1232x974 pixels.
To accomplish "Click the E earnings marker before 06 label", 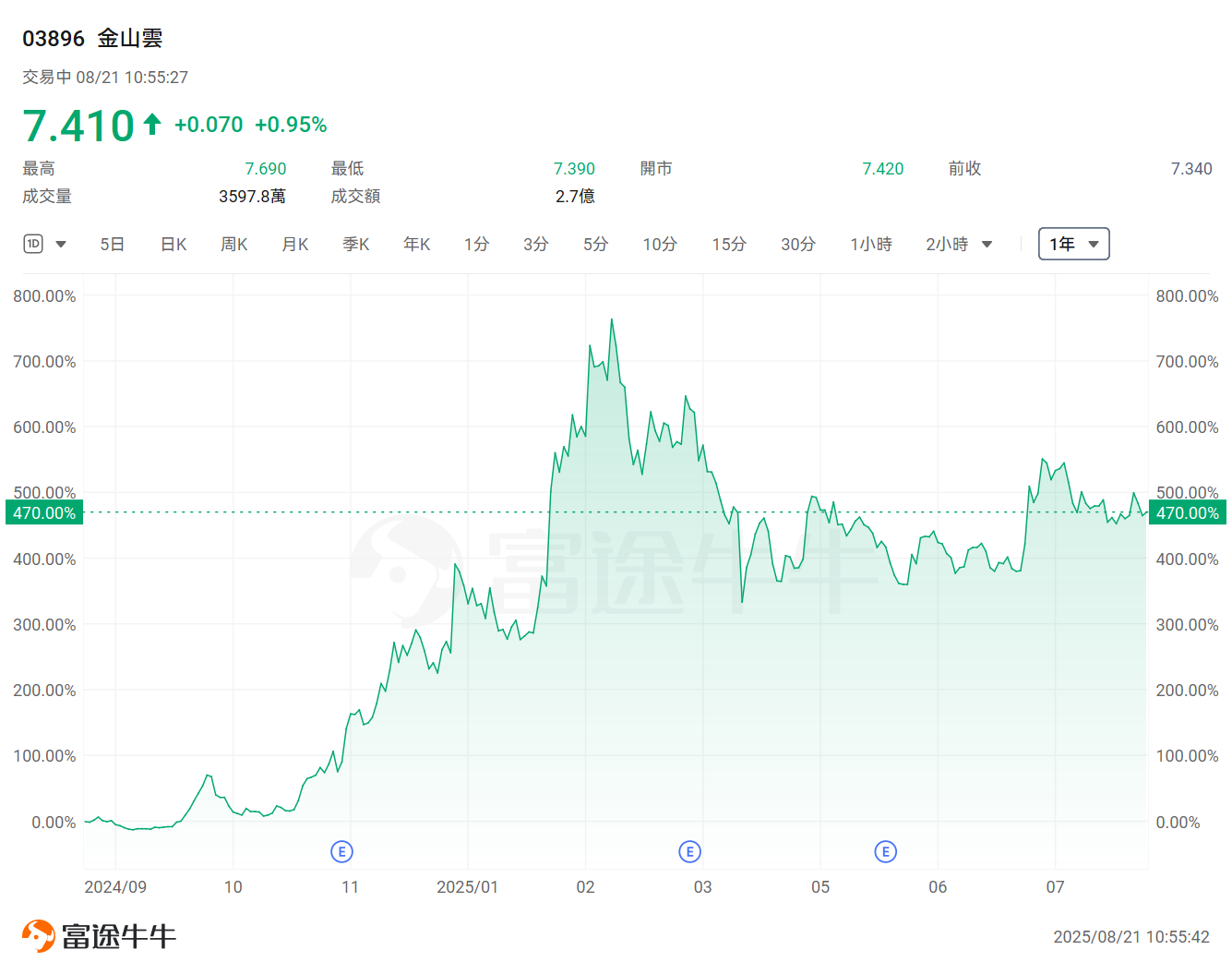I will (x=886, y=851).
